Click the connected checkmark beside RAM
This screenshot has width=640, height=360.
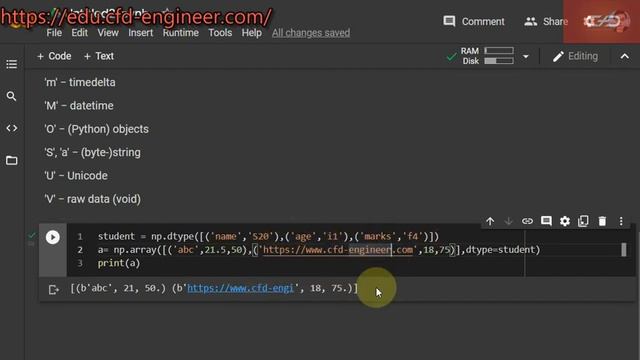[x=451, y=57]
